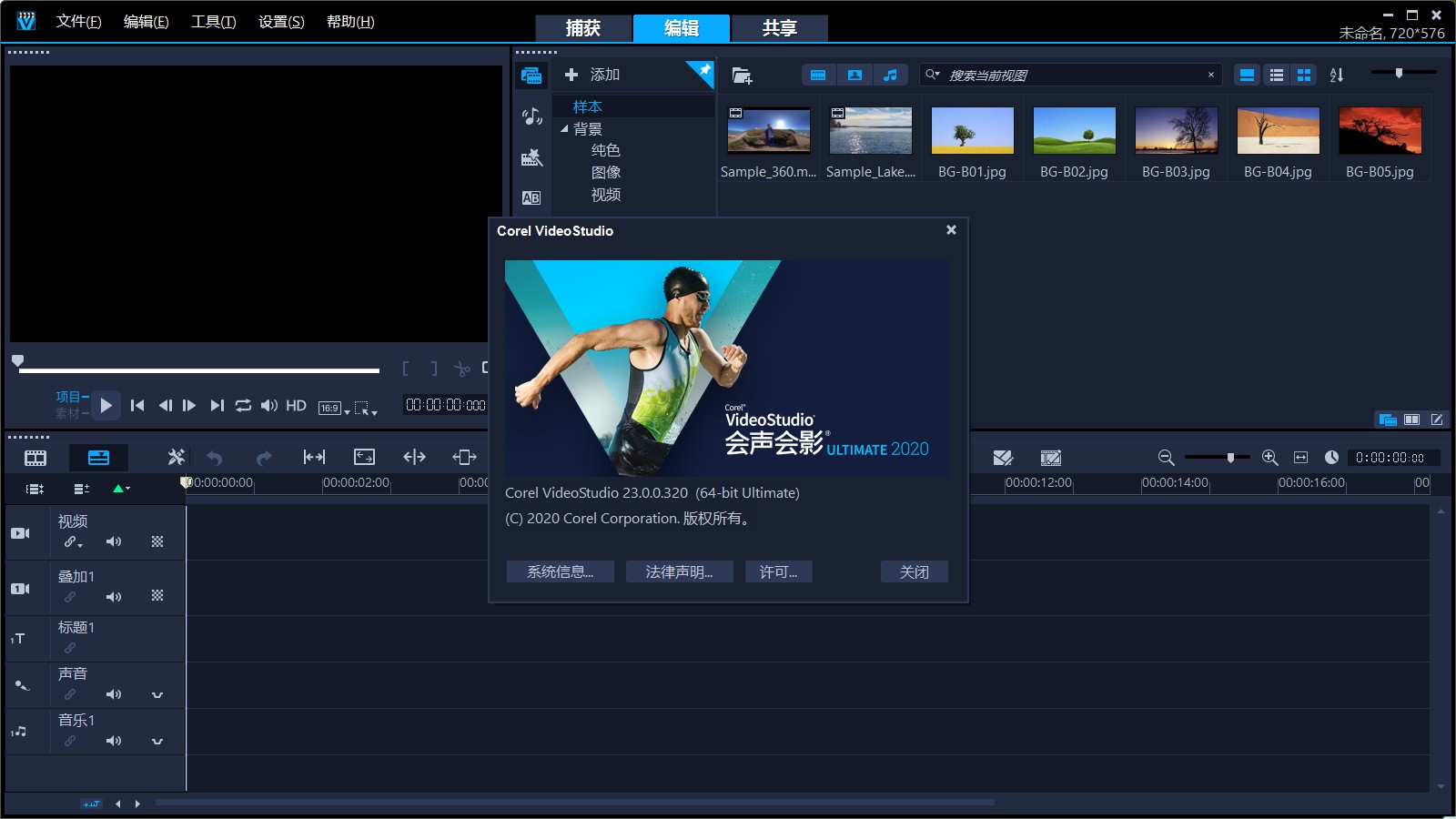Click the 关闭 button in about dialog
1456x819 pixels.
tap(914, 571)
